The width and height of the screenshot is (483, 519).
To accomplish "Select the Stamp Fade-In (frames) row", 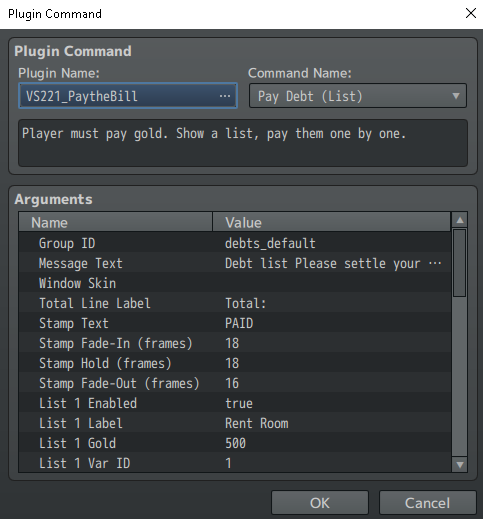I will [x=235, y=343].
